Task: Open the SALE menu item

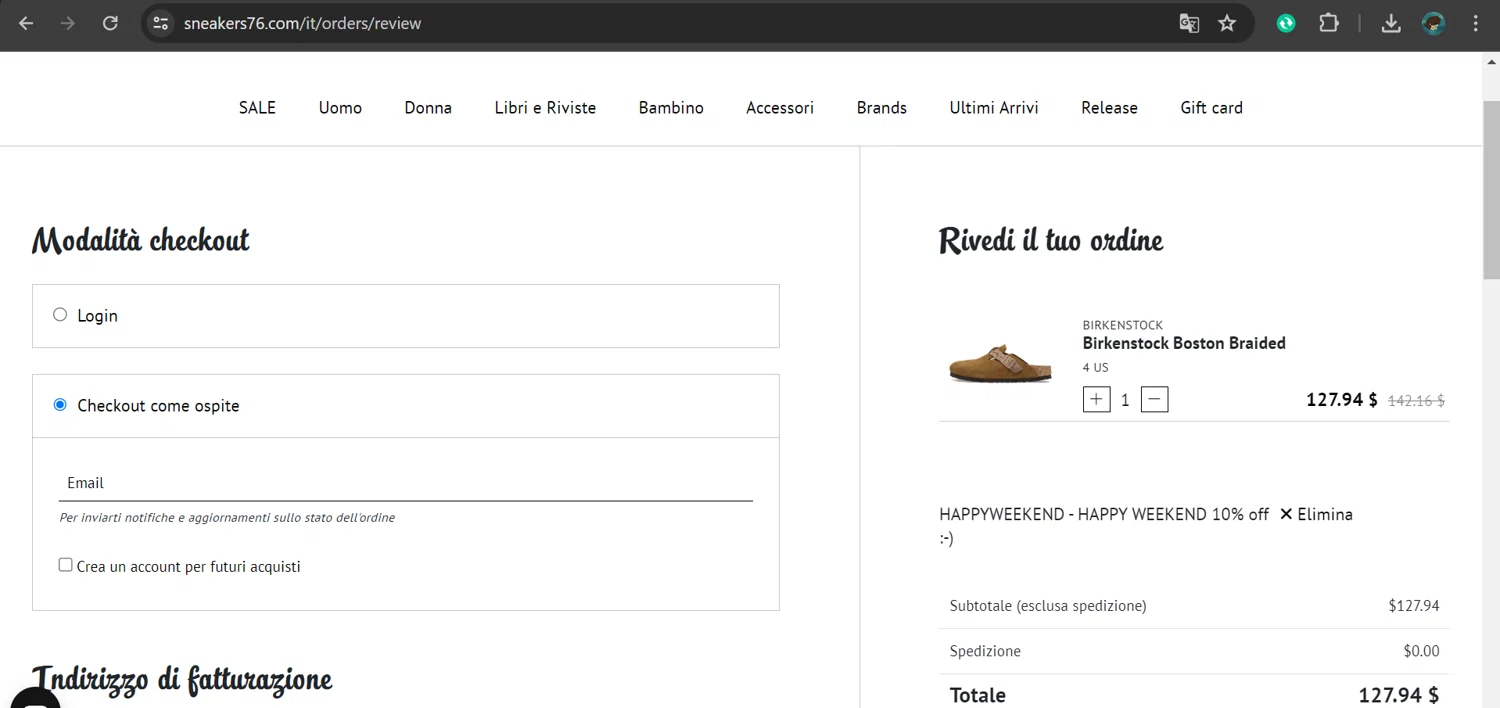Action: tap(257, 107)
